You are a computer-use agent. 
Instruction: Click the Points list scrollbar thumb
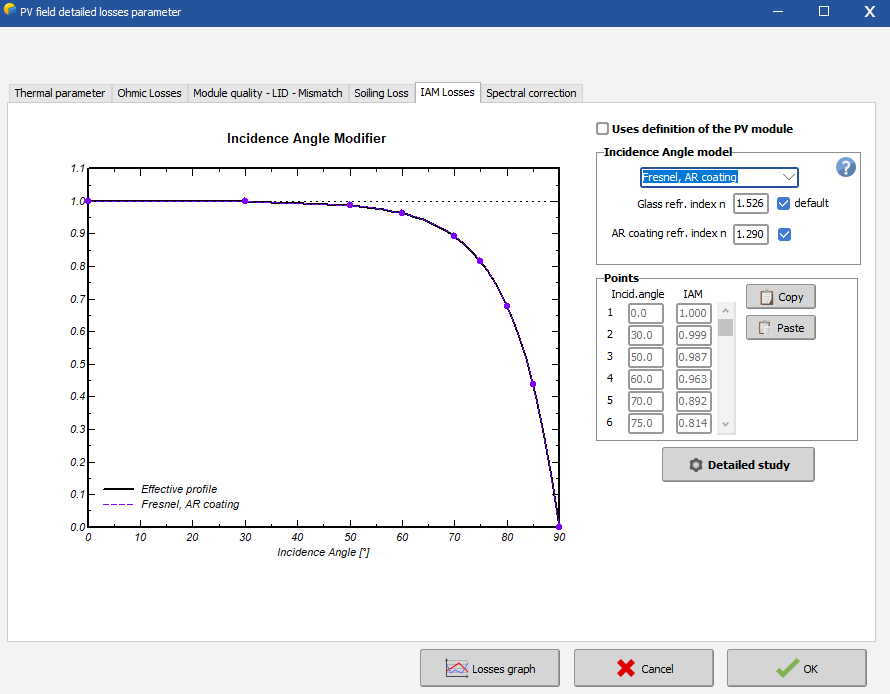[x=725, y=327]
